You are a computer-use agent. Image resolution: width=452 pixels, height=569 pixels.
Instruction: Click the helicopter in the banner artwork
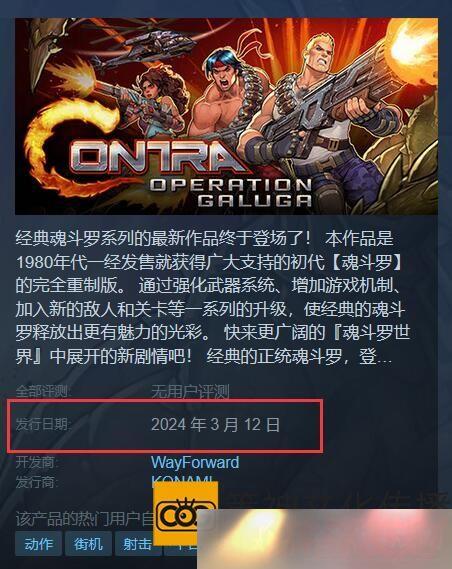145,48
